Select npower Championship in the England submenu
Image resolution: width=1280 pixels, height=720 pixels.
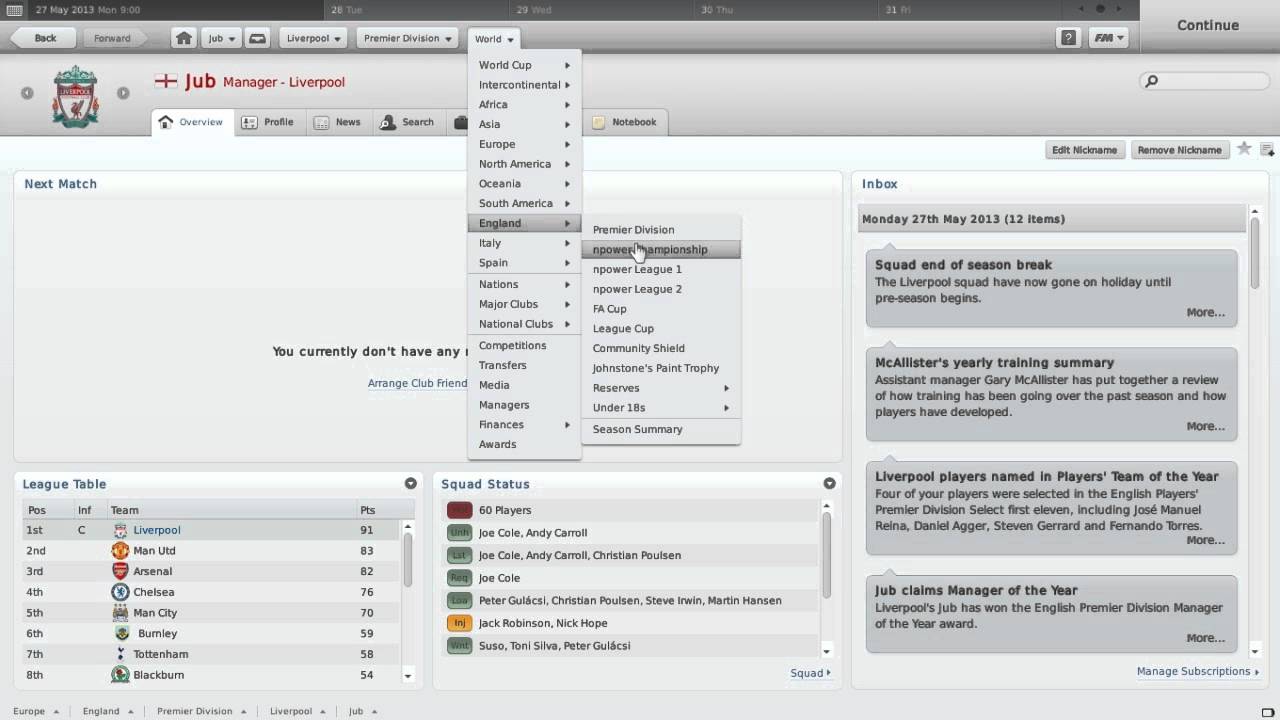(x=661, y=249)
